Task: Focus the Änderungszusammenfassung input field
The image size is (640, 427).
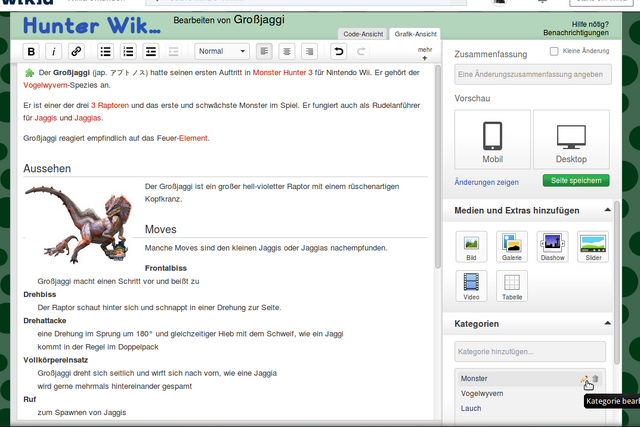Action: tap(533, 74)
